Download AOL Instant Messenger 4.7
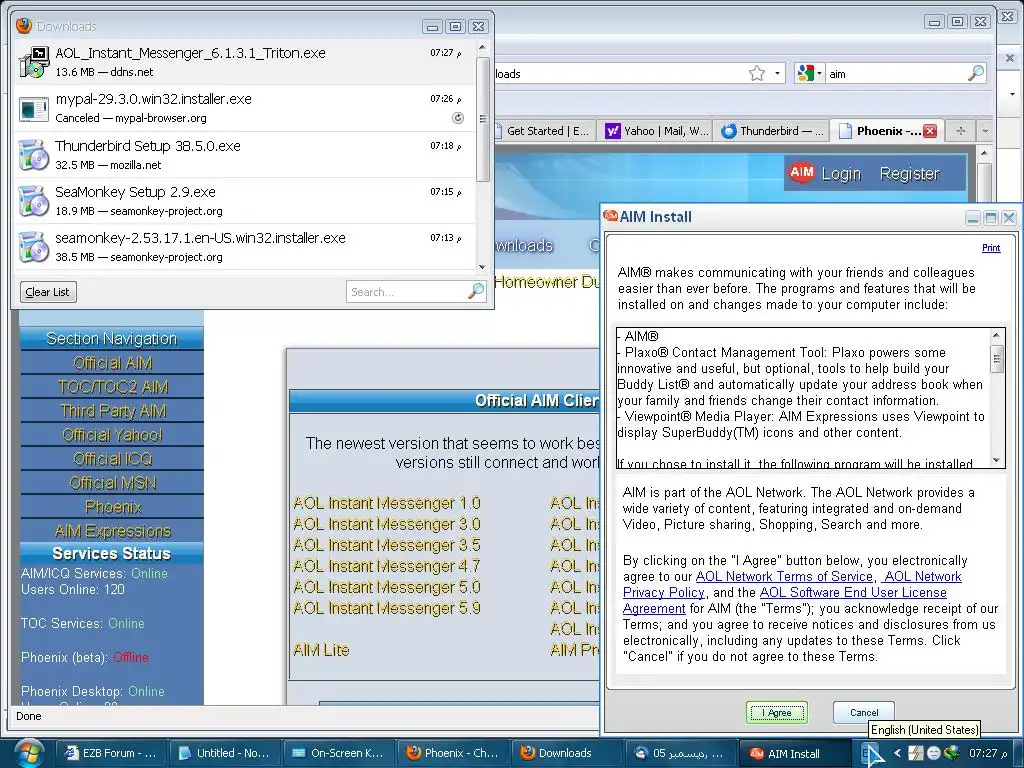 [x=387, y=566]
